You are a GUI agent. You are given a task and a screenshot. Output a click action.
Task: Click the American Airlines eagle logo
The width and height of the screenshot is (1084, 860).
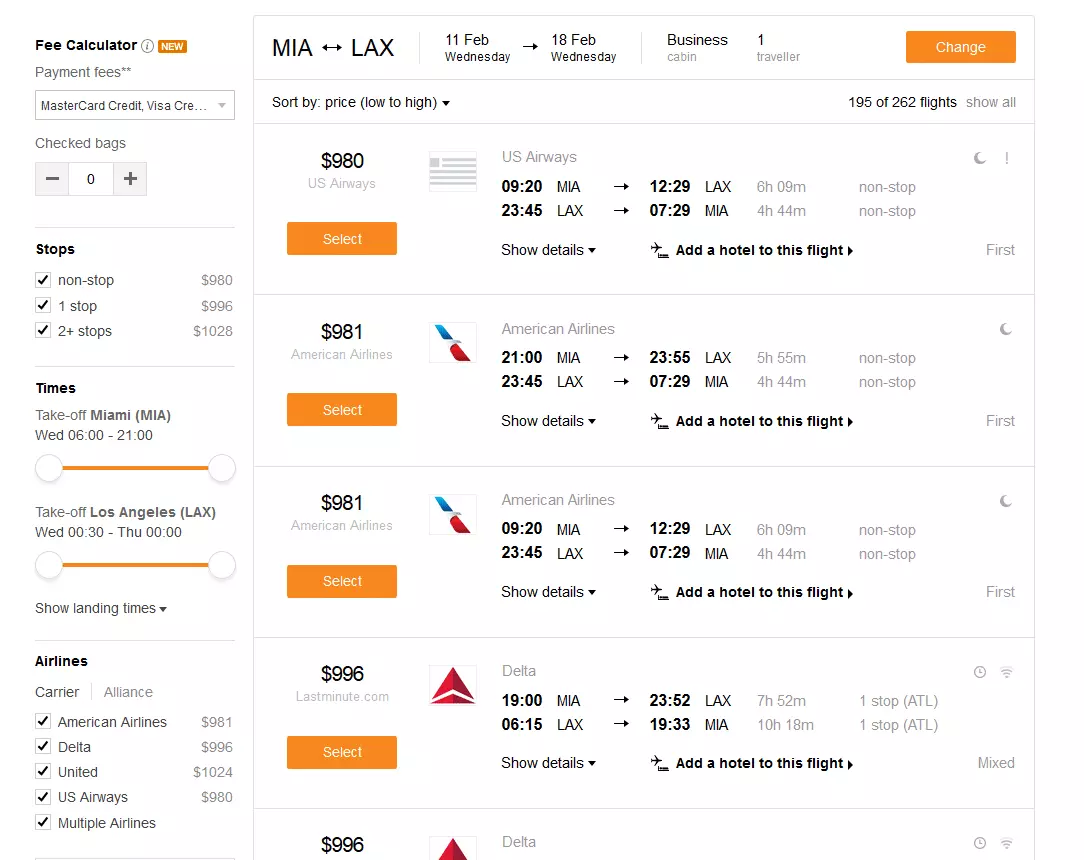click(452, 342)
